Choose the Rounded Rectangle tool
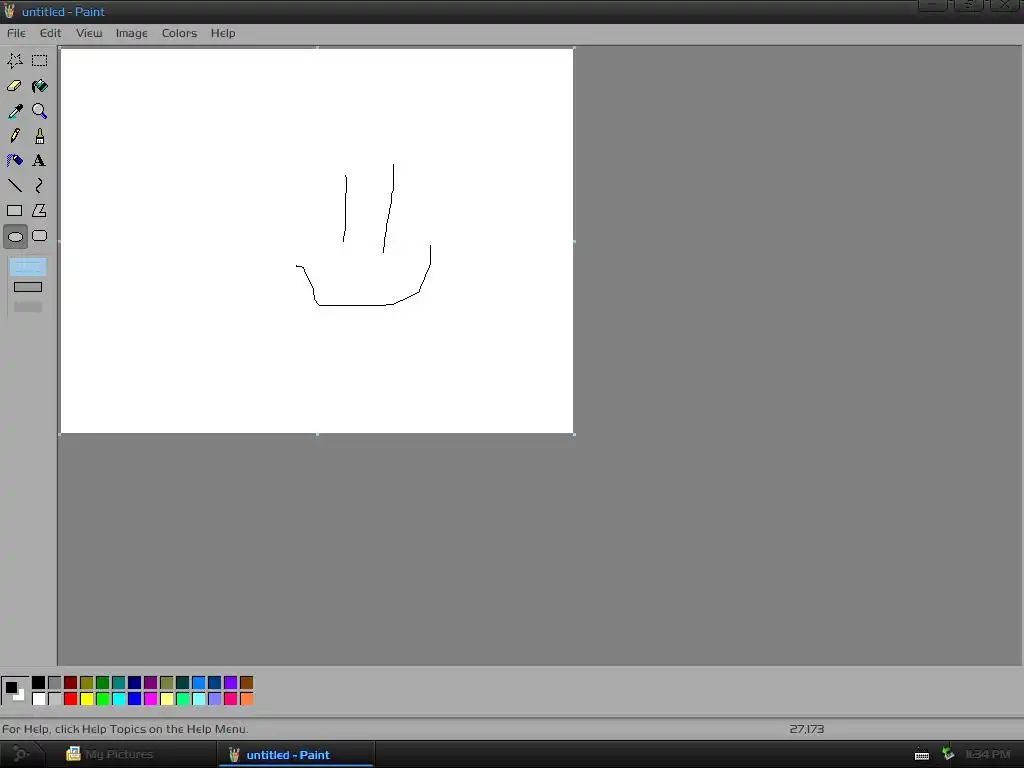This screenshot has height=768, width=1024. pos(39,236)
